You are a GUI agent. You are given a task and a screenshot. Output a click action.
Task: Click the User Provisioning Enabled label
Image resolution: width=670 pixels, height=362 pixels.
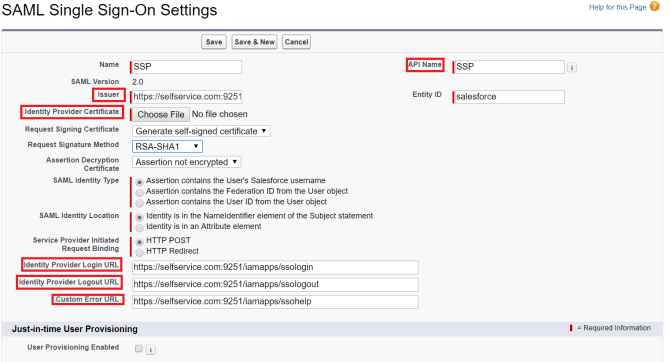tap(73, 347)
